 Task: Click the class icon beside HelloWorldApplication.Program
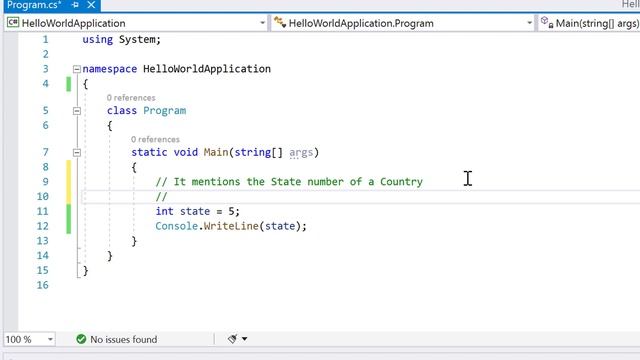[280, 22]
